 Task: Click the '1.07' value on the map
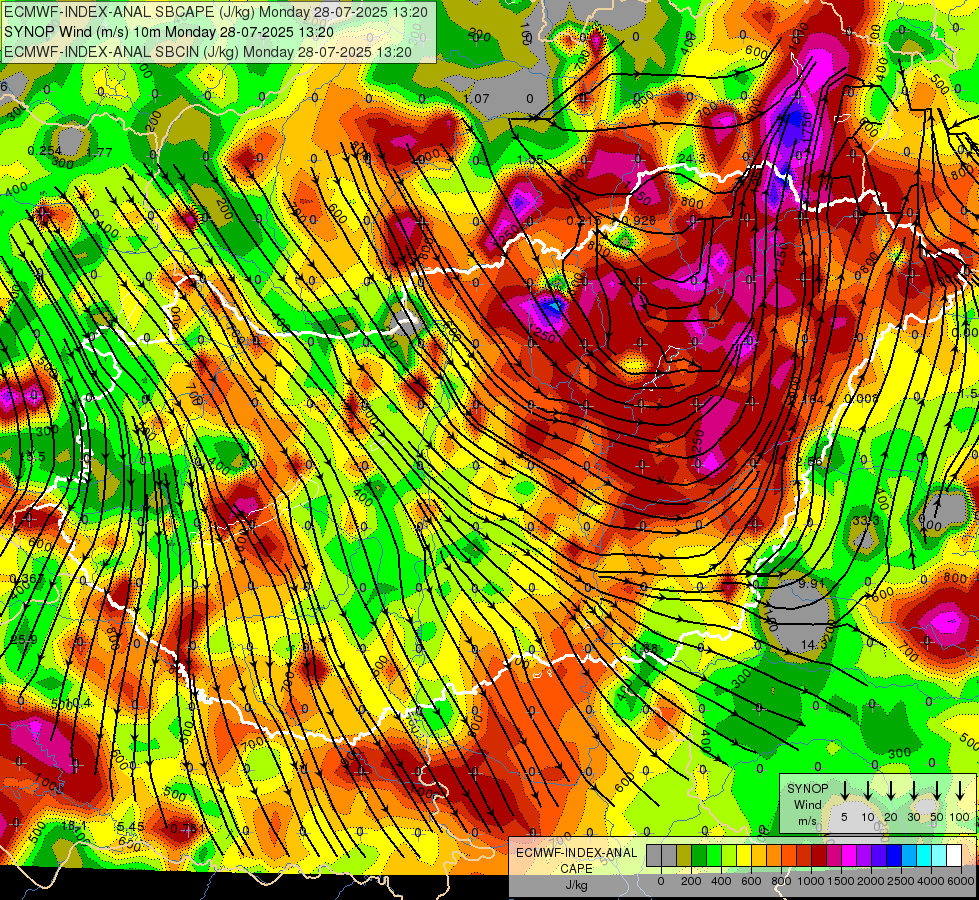(477, 98)
